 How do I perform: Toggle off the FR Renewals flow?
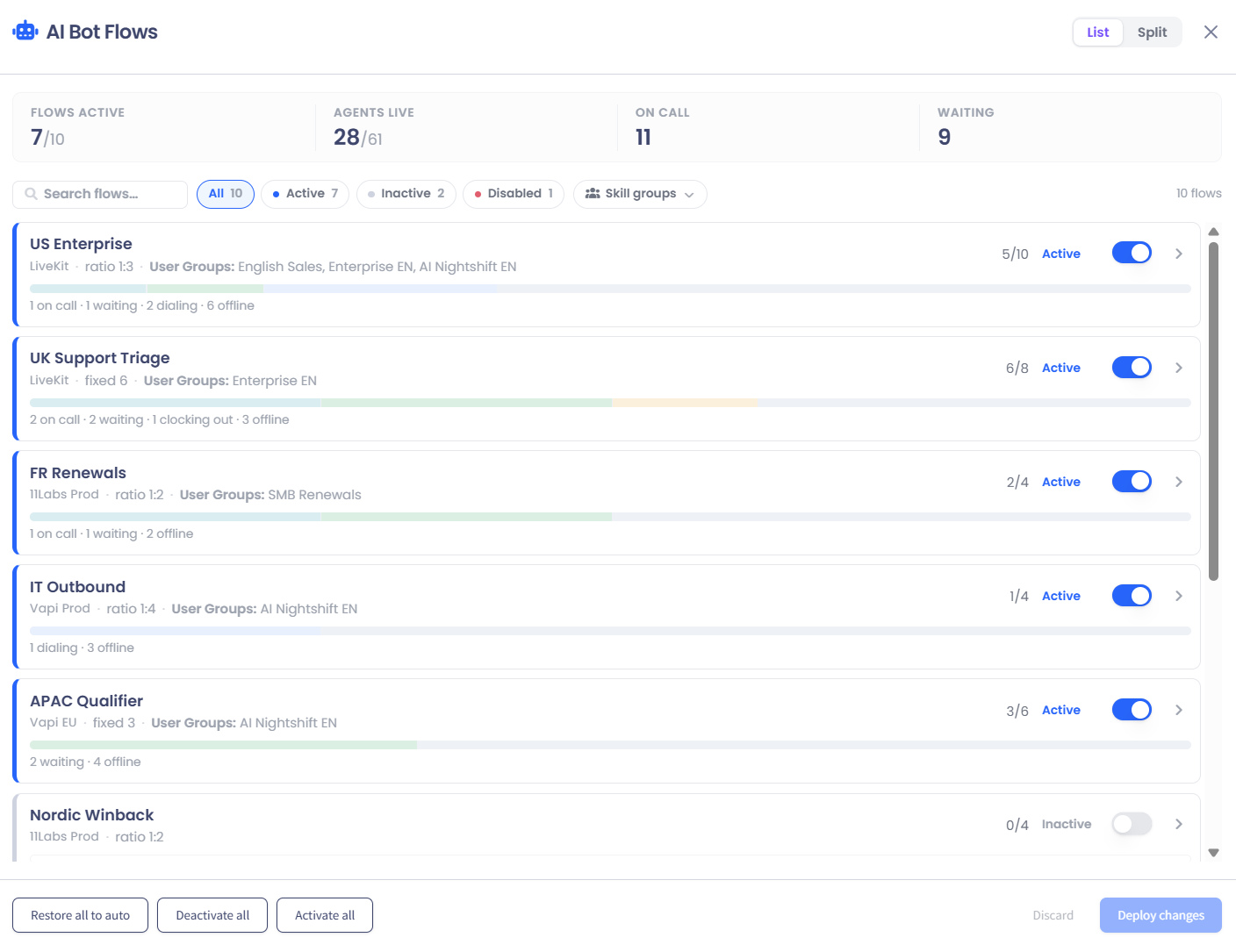[x=1132, y=481]
